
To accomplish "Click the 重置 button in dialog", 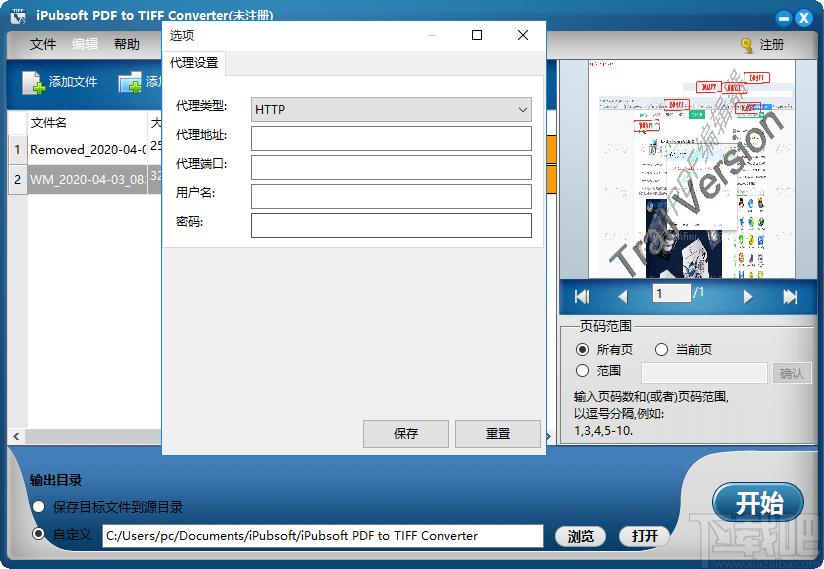I will 498,433.
